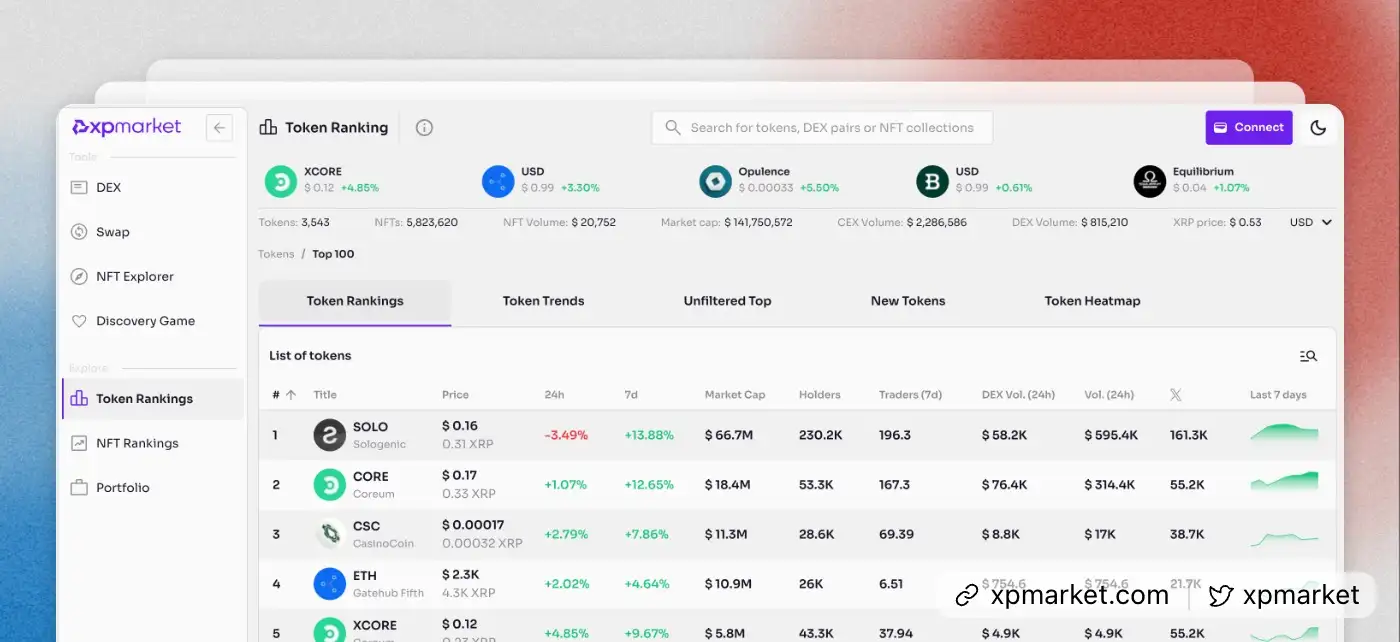This screenshot has width=1400, height=642.
Task: Select the Opulence ticker icon
Action: [715, 181]
